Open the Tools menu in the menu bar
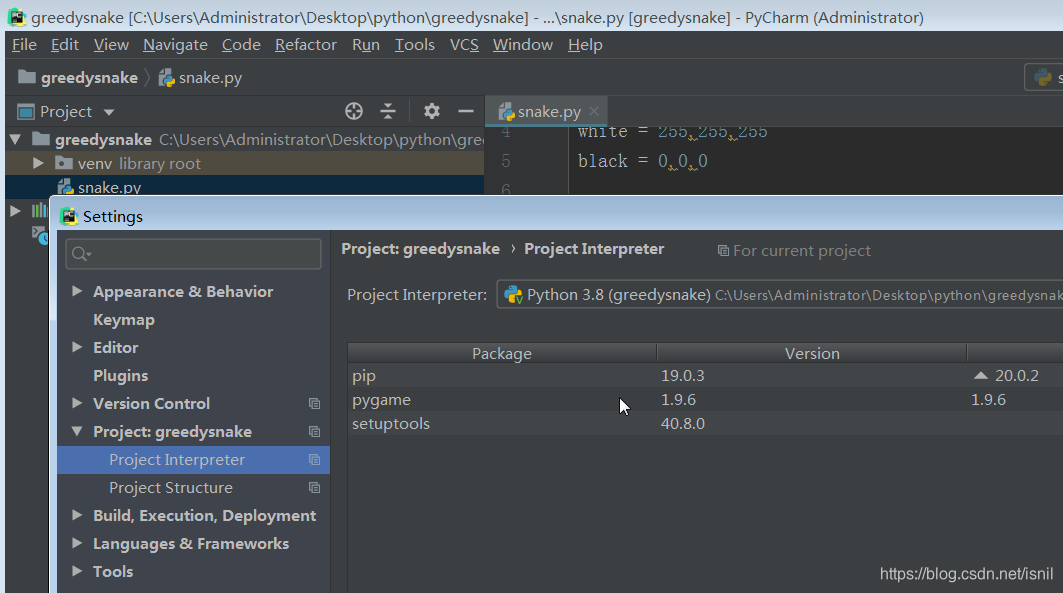The image size is (1063, 593). coord(414,45)
